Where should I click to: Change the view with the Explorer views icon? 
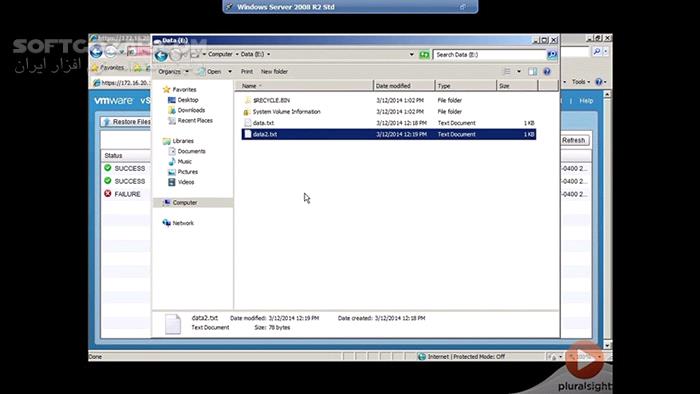[507, 71]
